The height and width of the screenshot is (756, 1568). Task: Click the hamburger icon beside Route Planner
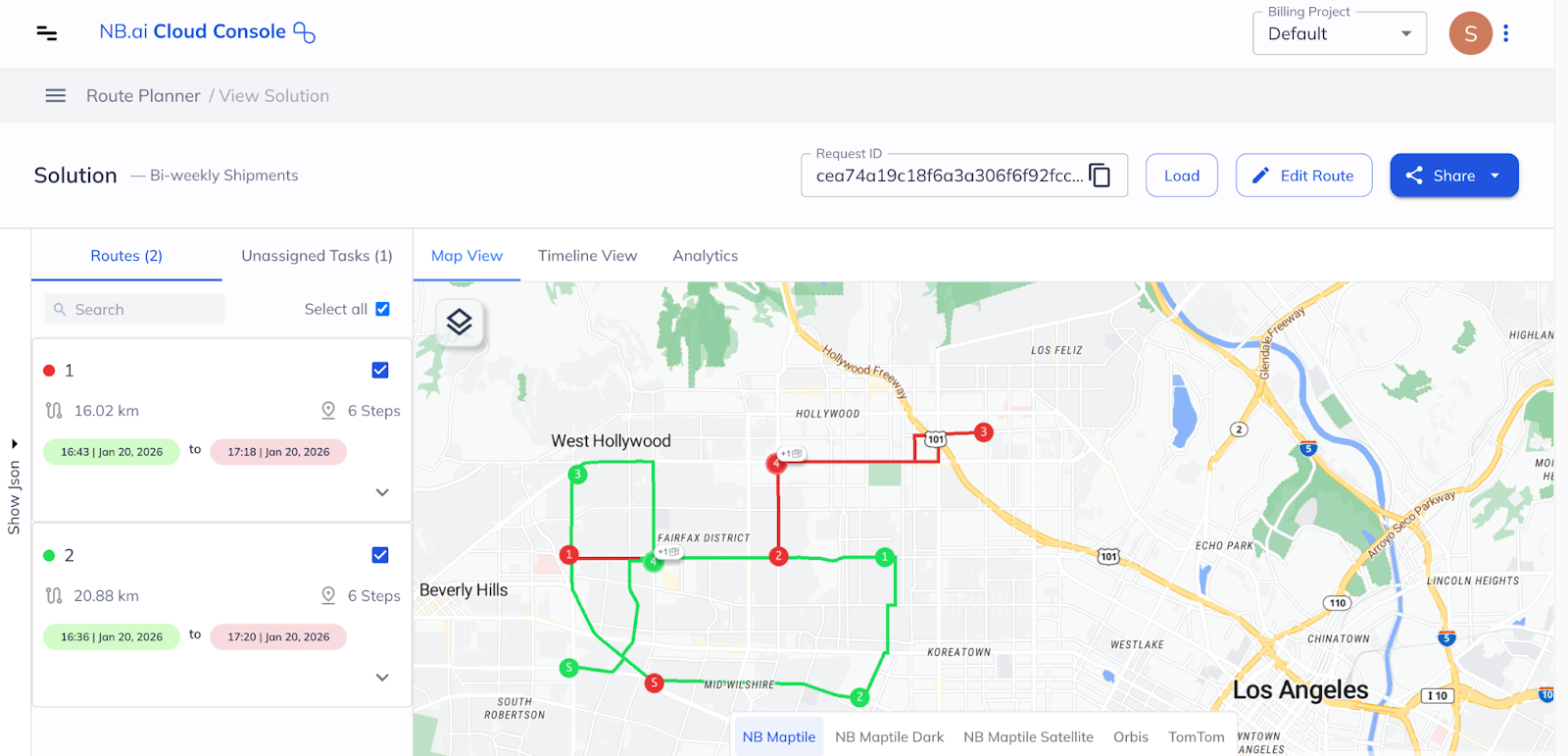pyautogui.click(x=56, y=96)
